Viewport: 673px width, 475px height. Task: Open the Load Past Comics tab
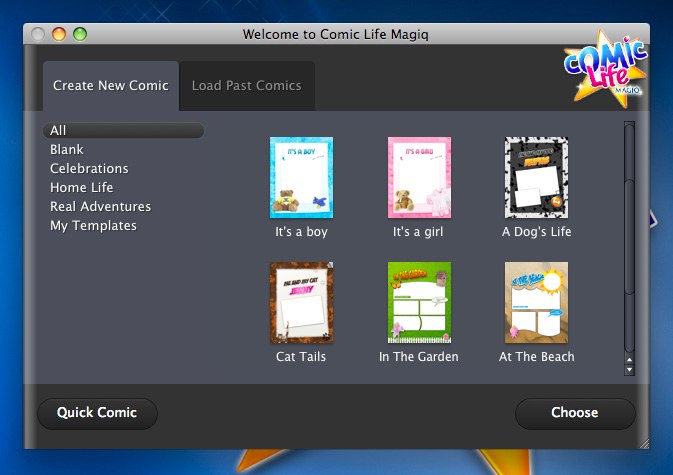247,86
